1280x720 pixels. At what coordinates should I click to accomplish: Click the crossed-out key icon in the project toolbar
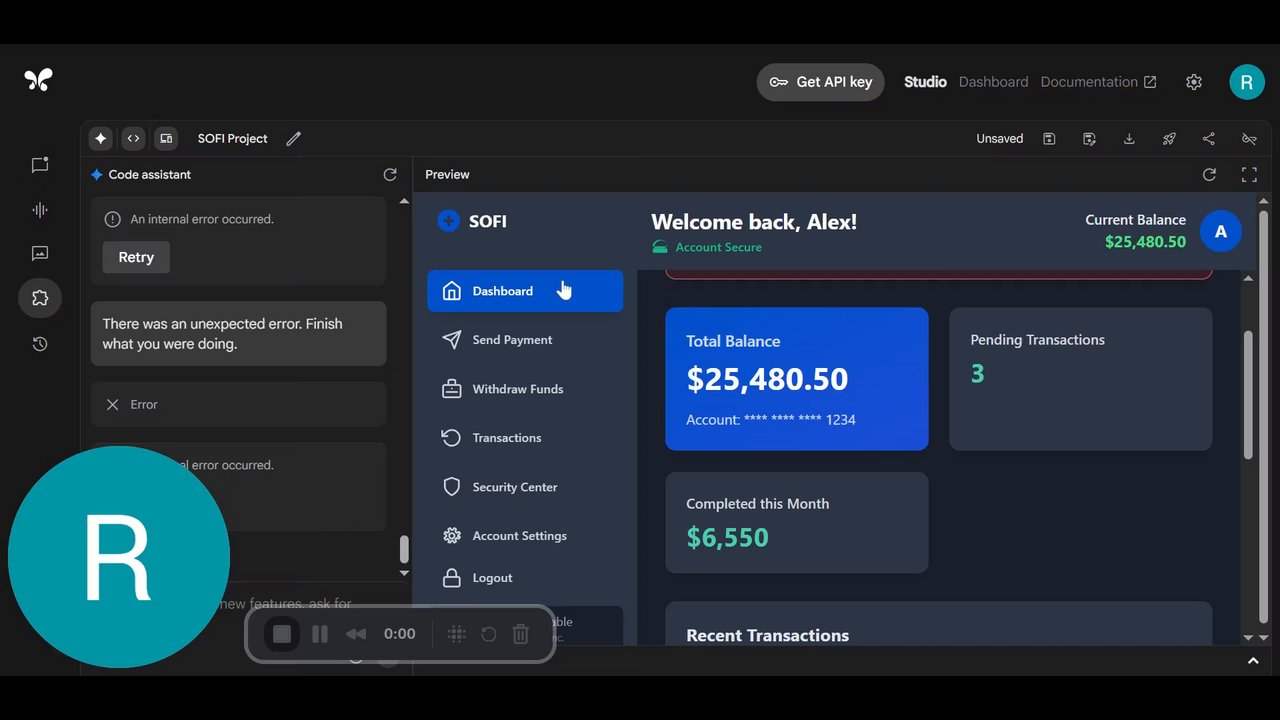click(x=1249, y=139)
